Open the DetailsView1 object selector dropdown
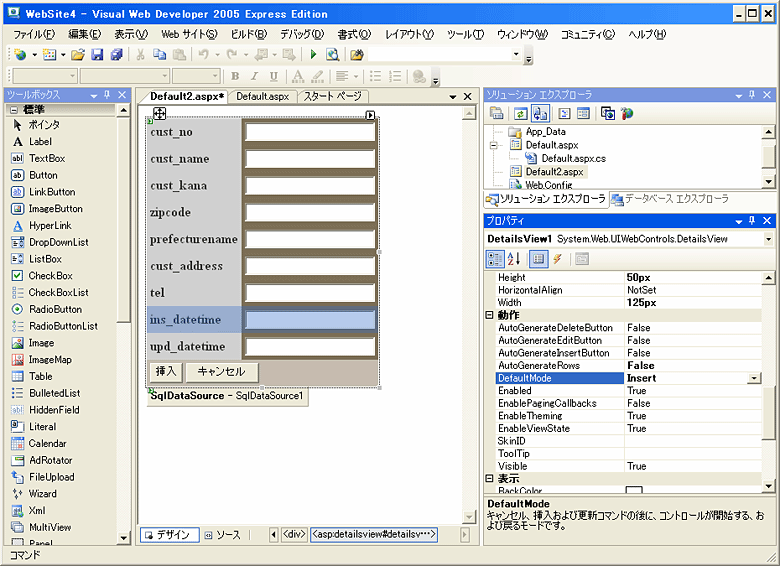 767,239
